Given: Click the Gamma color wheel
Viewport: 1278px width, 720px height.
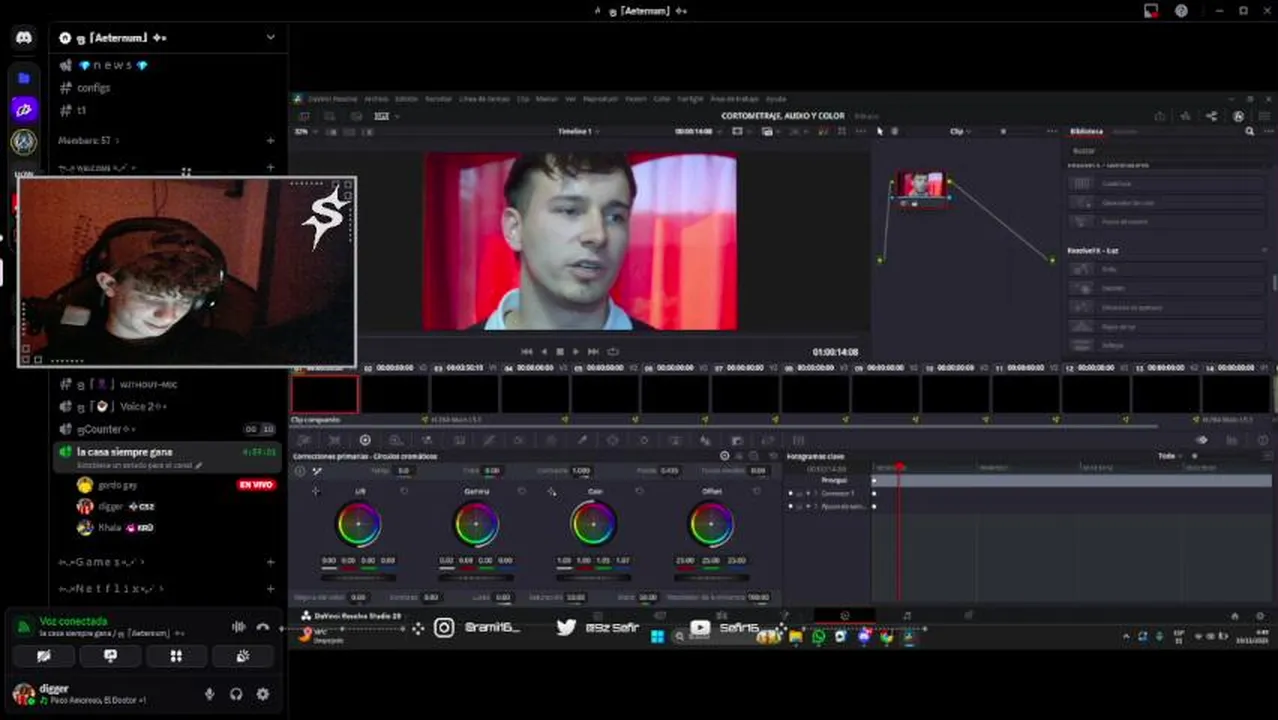Looking at the screenshot, I should pos(476,524).
